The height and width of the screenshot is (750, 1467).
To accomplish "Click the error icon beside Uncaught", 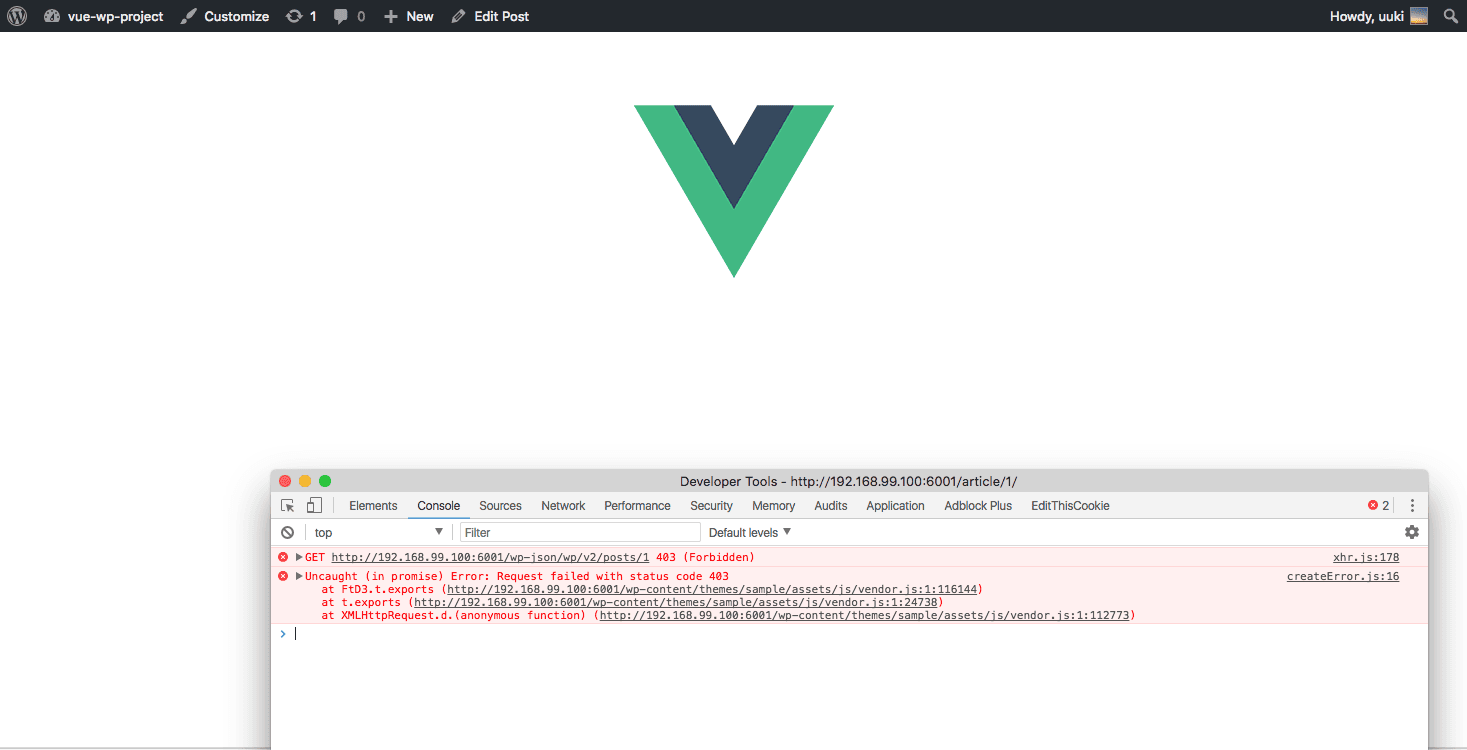I will (x=283, y=576).
